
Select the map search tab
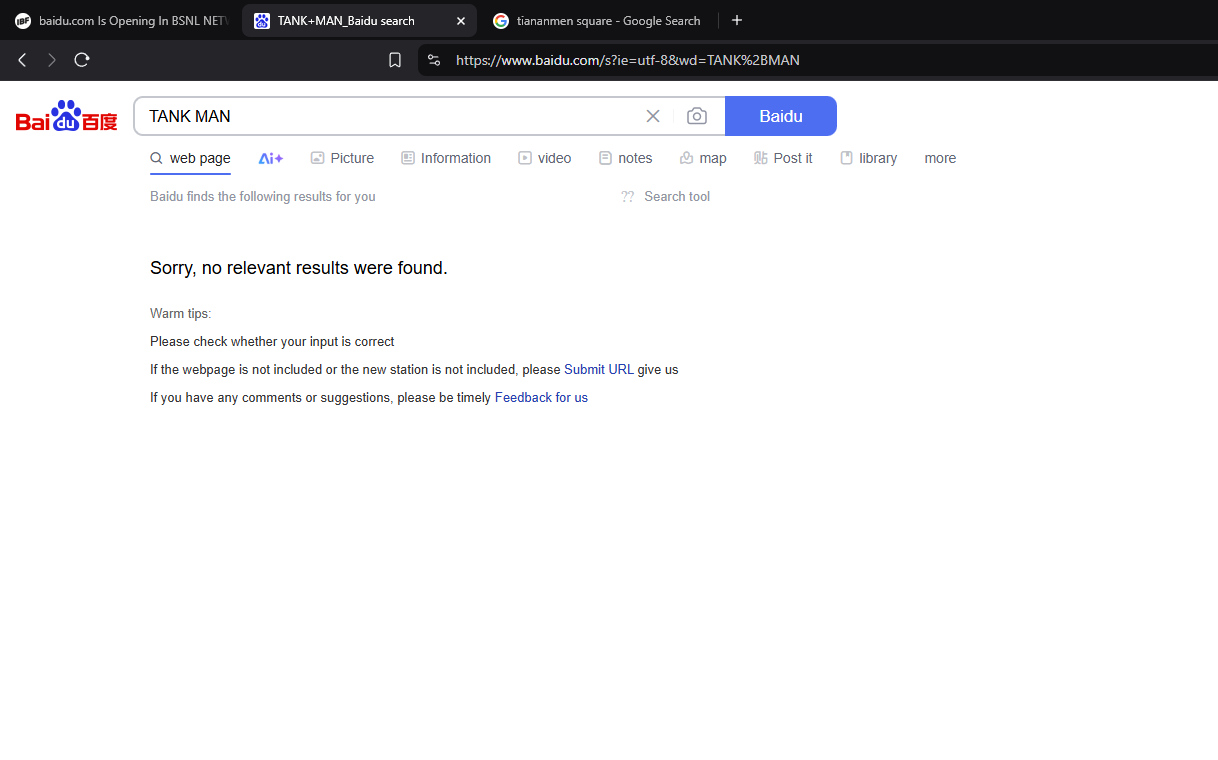click(x=703, y=158)
